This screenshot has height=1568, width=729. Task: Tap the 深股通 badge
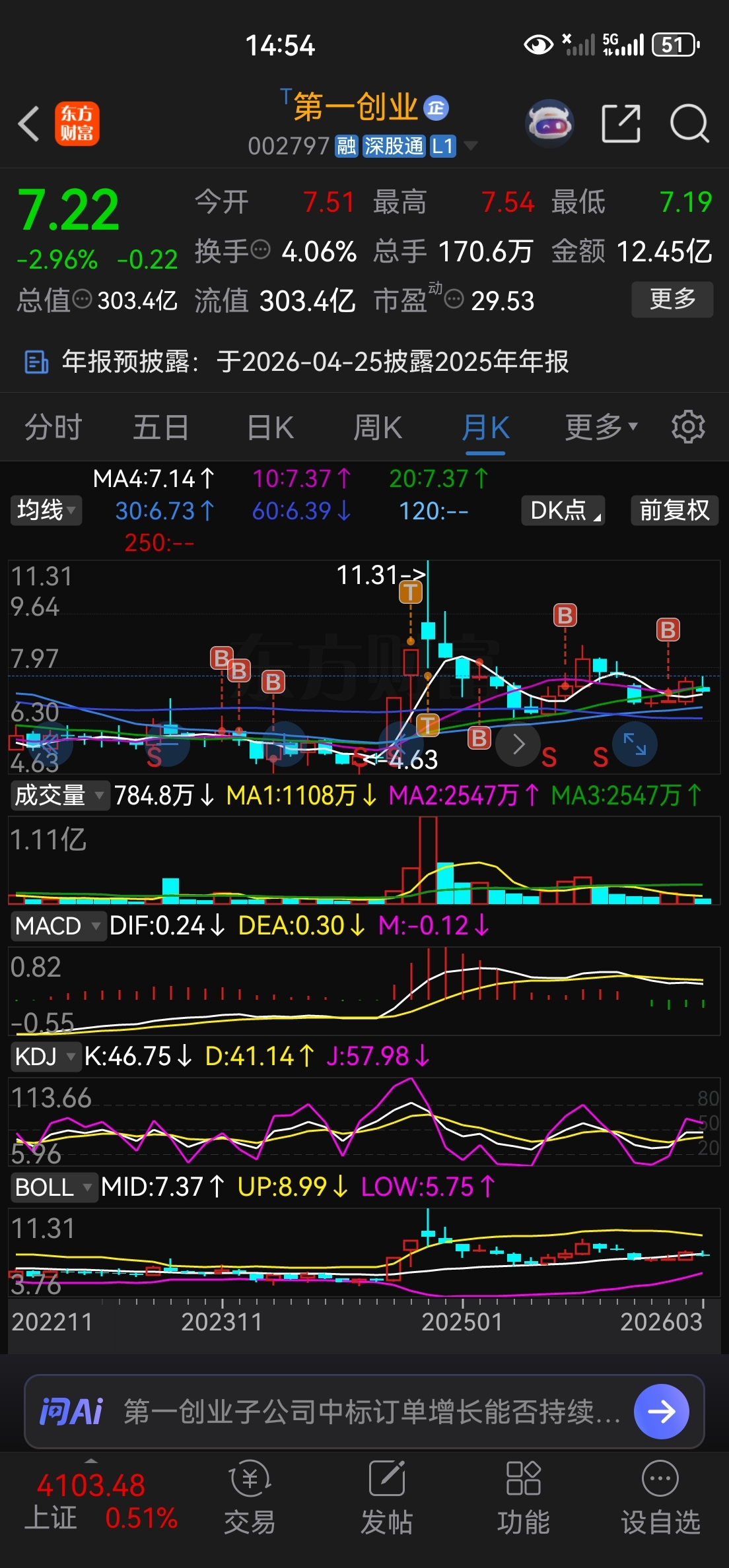394,146
